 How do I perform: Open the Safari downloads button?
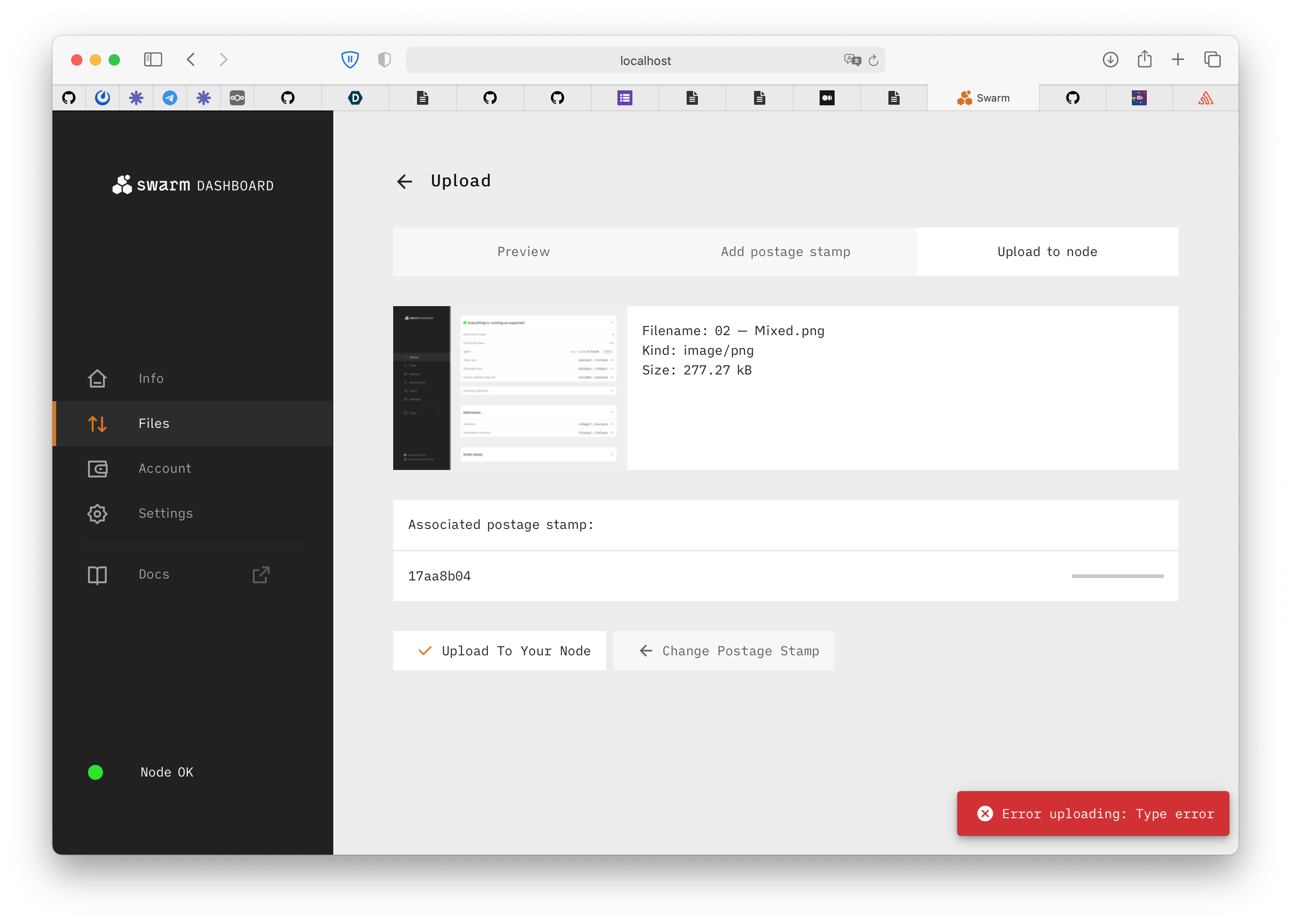pos(1110,60)
